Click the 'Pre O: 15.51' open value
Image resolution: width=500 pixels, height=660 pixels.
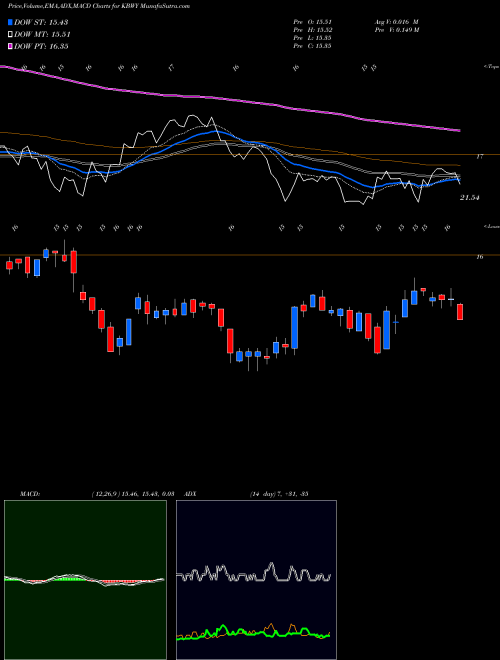click(314, 22)
